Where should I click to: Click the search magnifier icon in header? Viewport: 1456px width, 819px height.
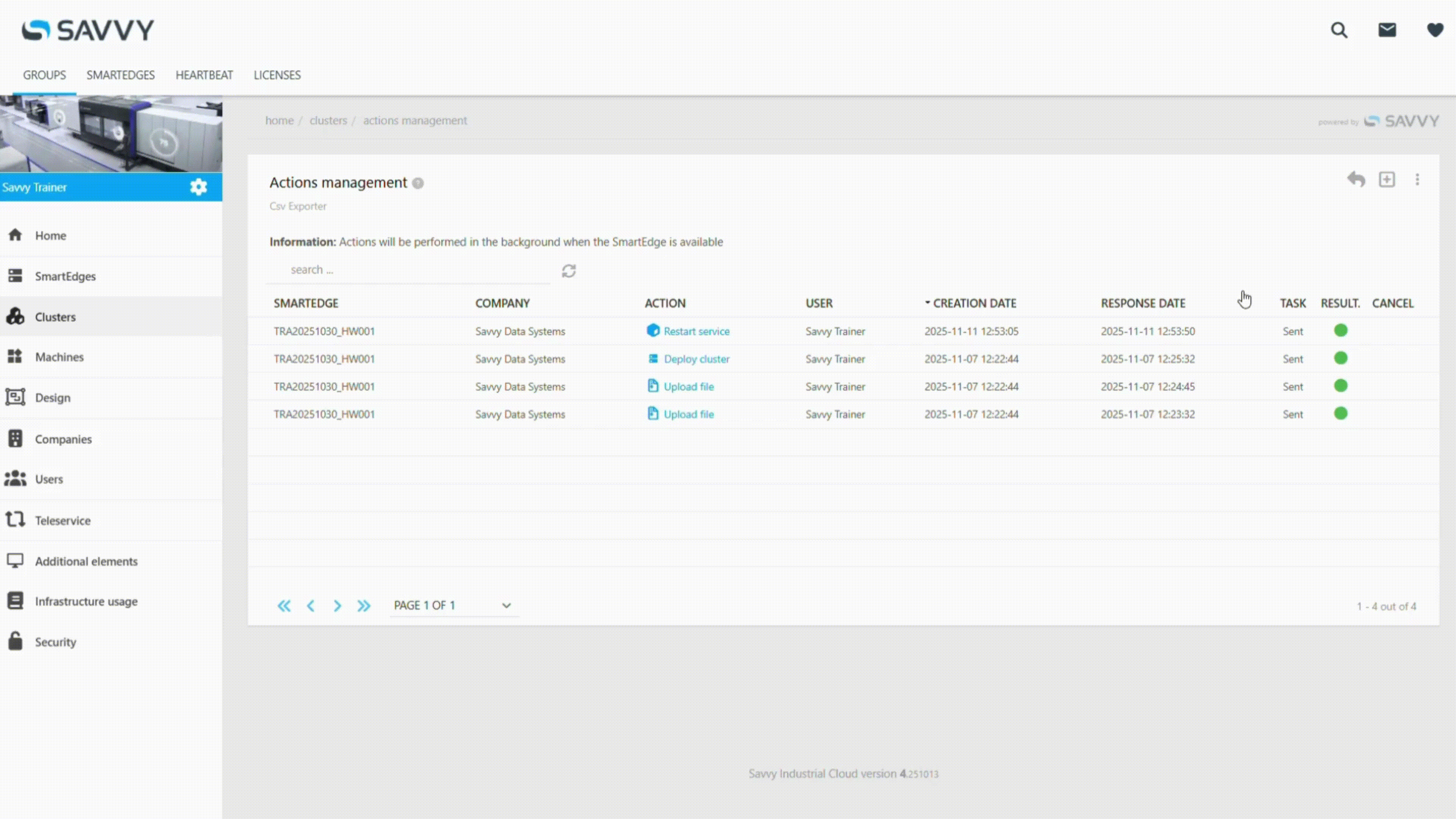click(x=1339, y=30)
